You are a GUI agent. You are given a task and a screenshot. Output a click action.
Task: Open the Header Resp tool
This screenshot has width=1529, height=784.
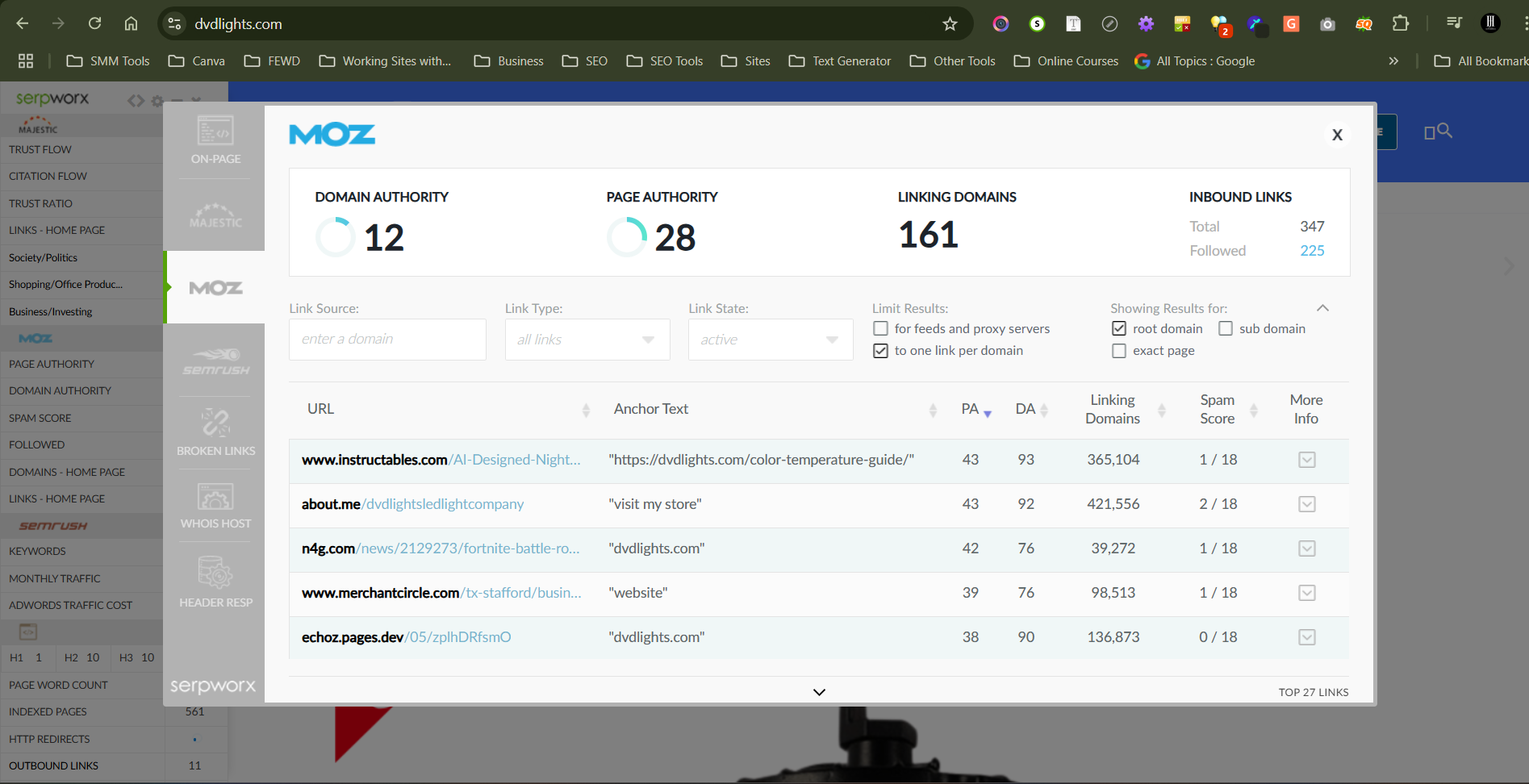pos(215,582)
